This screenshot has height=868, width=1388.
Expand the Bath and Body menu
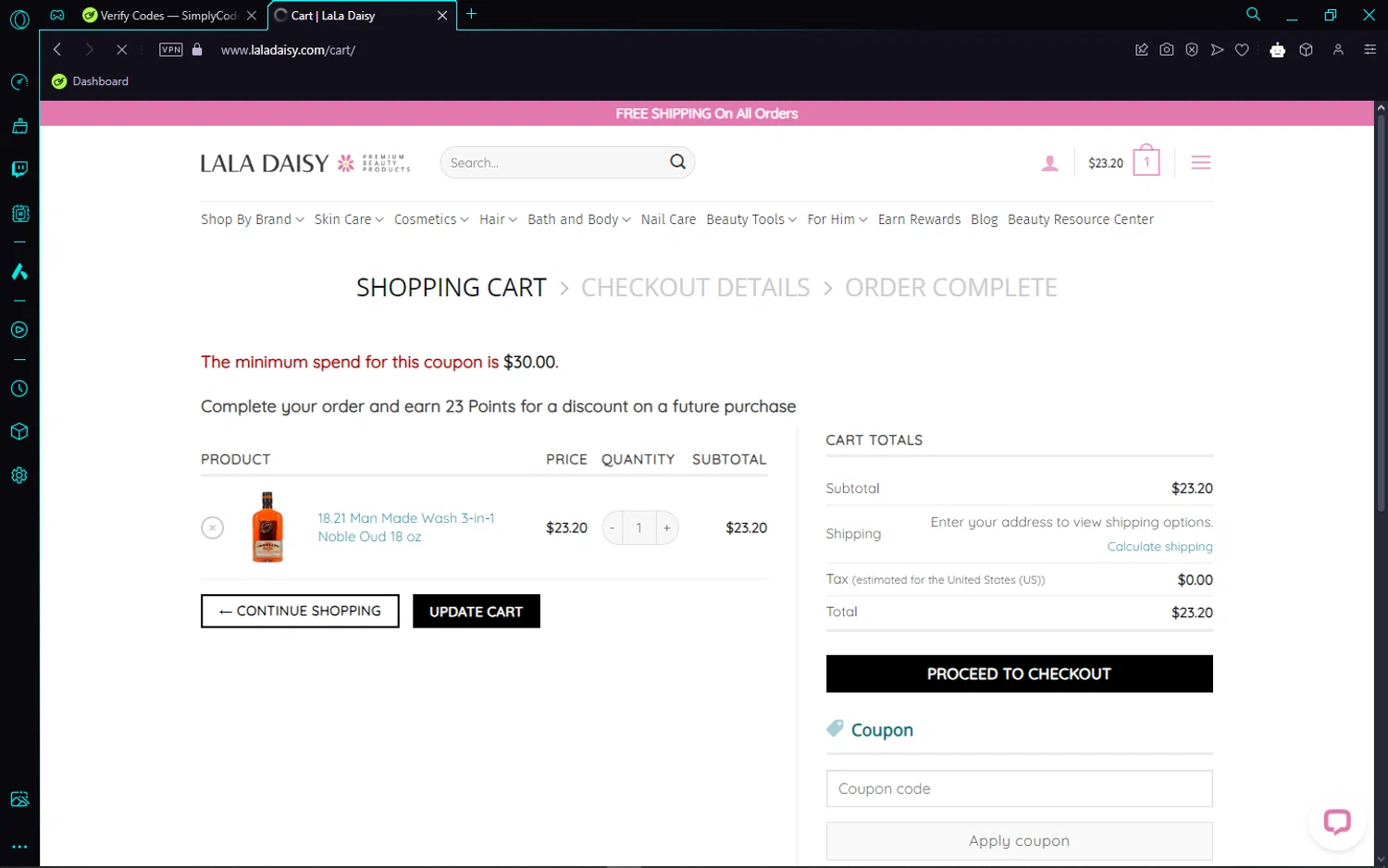(579, 219)
